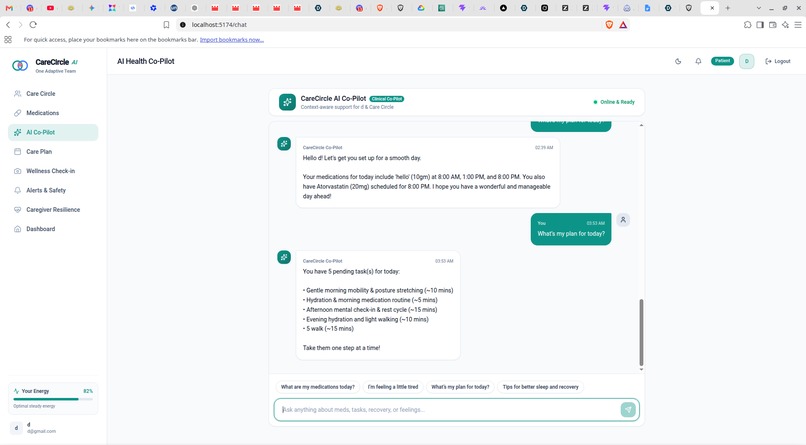Open tab search dropdown chevron
Image resolution: width=806 pixels, height=445 pixels.
(x=759, y=8)
